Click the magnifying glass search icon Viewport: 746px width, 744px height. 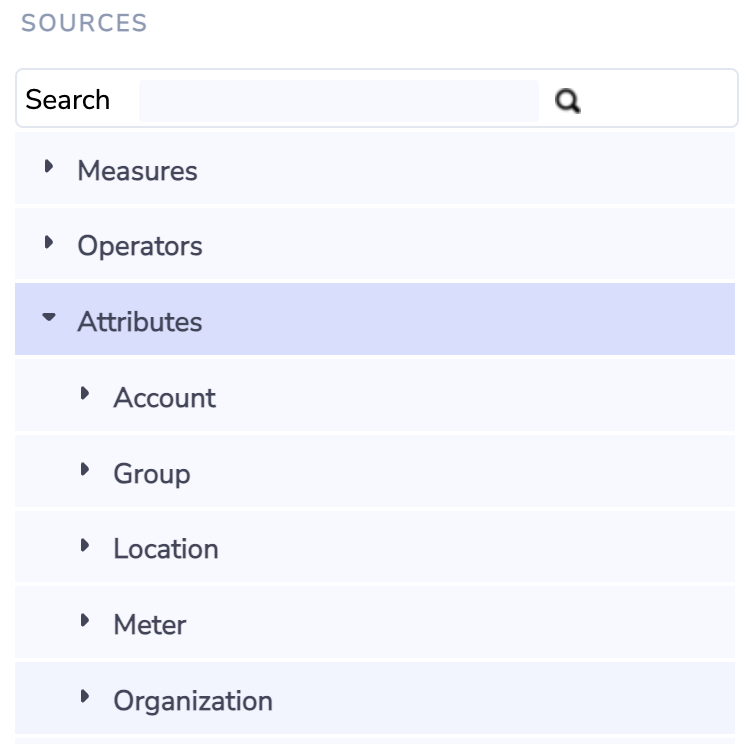pos(568,101)
